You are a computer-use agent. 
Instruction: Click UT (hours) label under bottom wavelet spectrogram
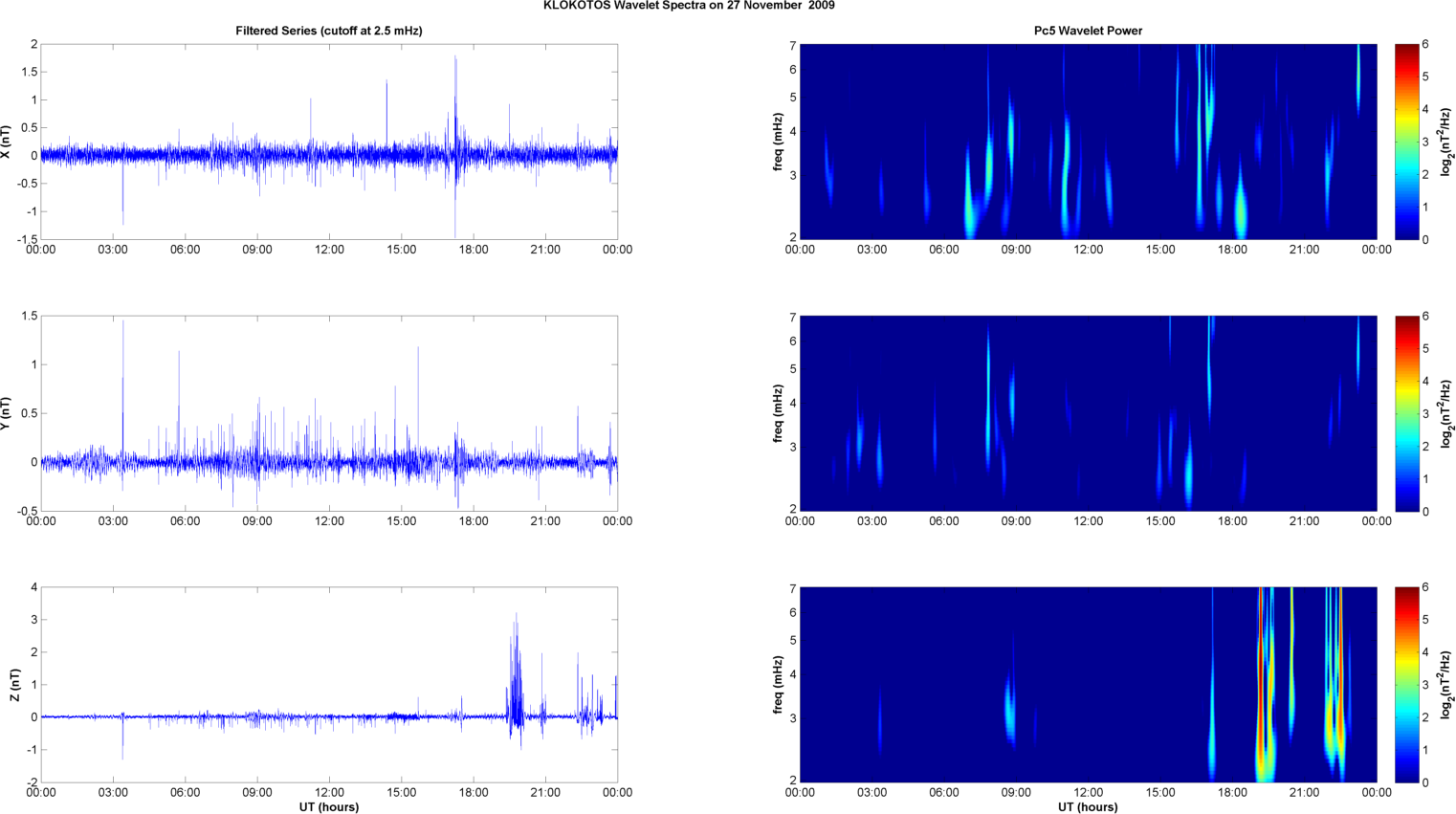pyautogui.click(x=1088, y=807)
